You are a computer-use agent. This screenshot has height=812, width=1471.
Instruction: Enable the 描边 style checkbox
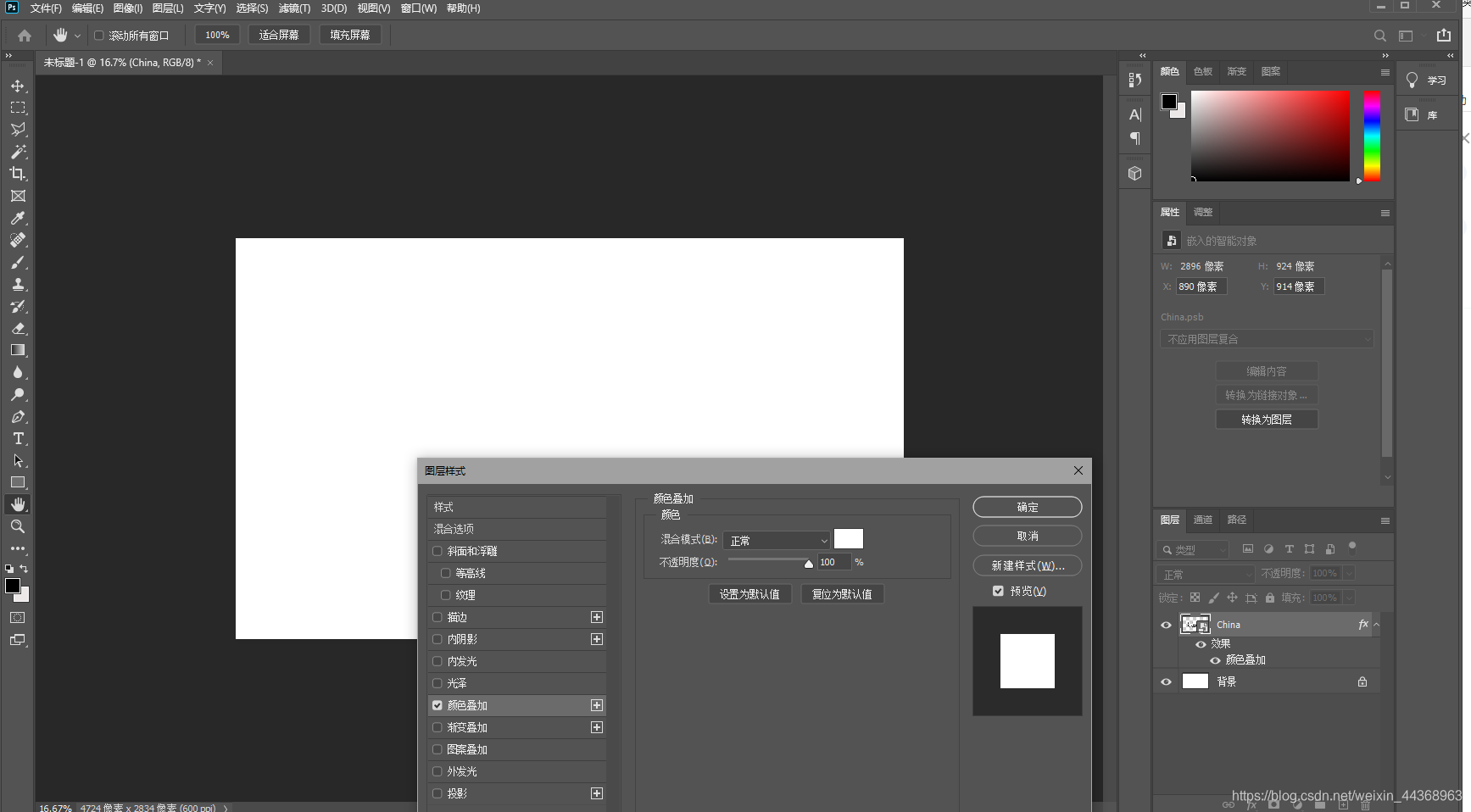(437, 617)
